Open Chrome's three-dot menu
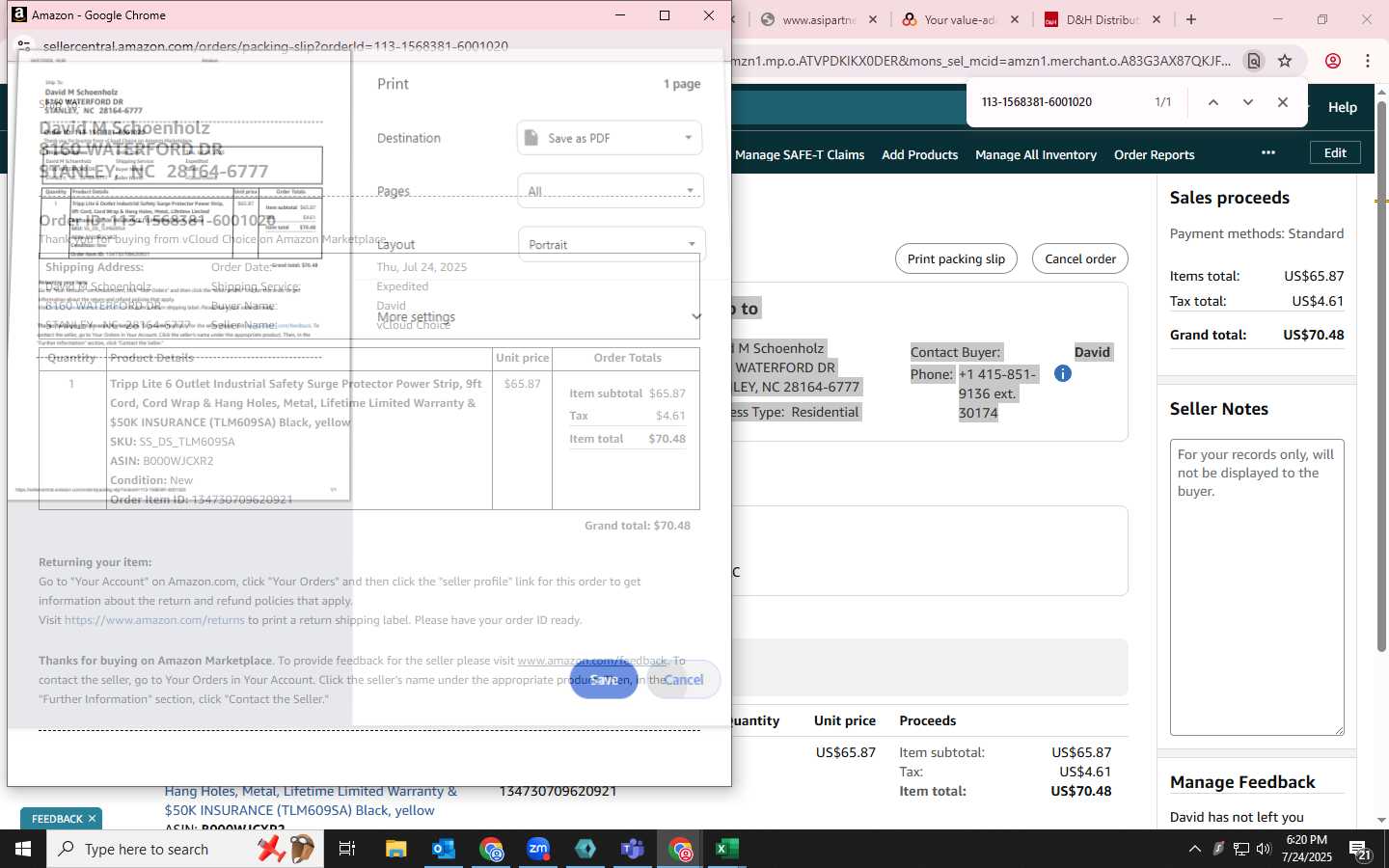This screenshot has width=1389, height=868. (x=1368, y=61)
